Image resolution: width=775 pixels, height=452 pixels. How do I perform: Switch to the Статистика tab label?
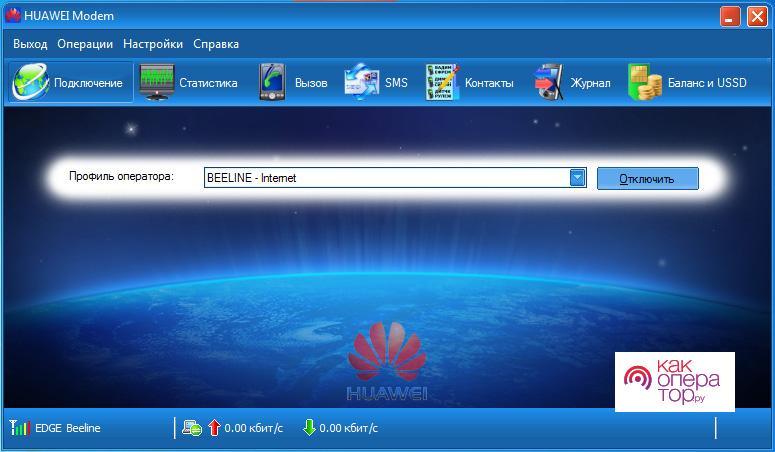[208, 83]
